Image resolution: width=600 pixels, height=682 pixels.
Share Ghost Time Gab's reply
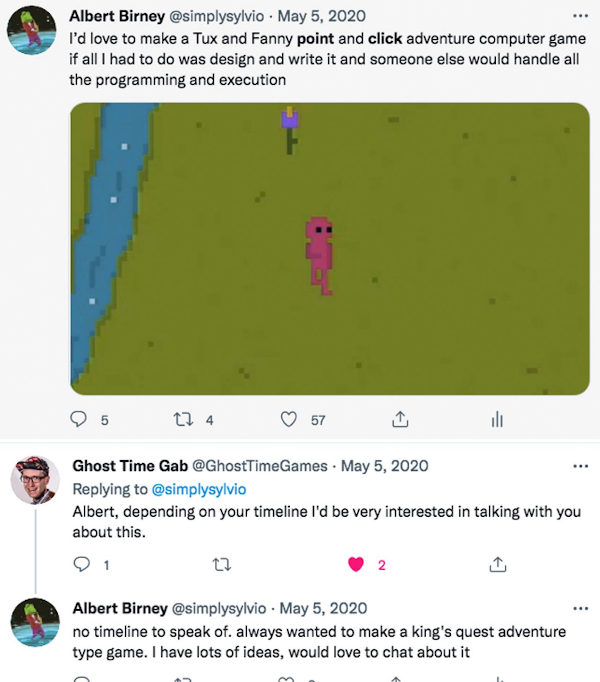(497, 565)
